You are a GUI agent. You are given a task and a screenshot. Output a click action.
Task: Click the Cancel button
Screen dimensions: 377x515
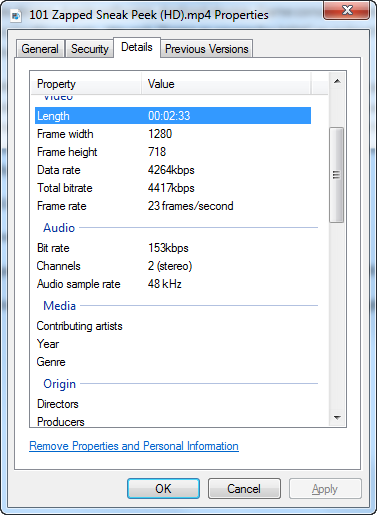(x=244, y=489)
